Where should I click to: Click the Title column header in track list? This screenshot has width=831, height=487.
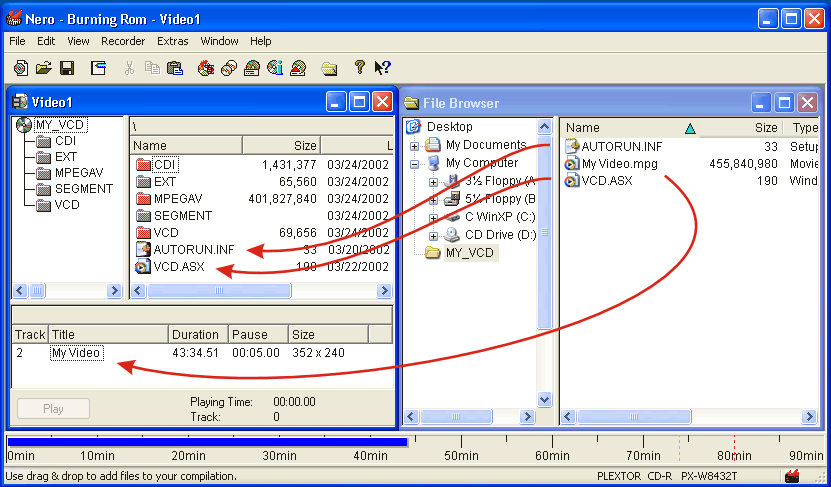tap(109, 334)
